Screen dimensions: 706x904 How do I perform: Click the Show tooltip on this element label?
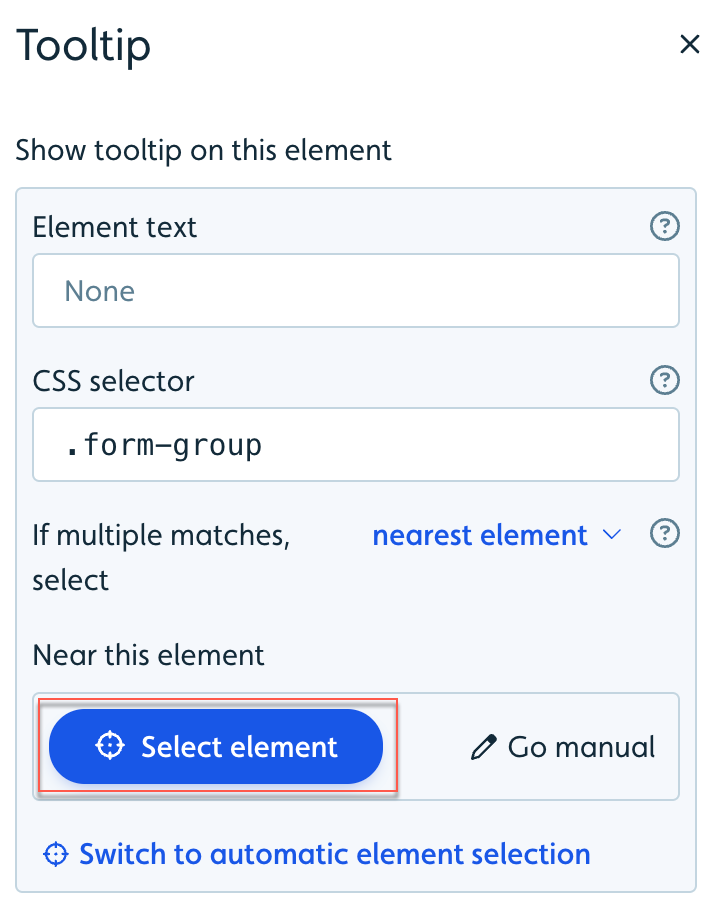coord(203,150)
